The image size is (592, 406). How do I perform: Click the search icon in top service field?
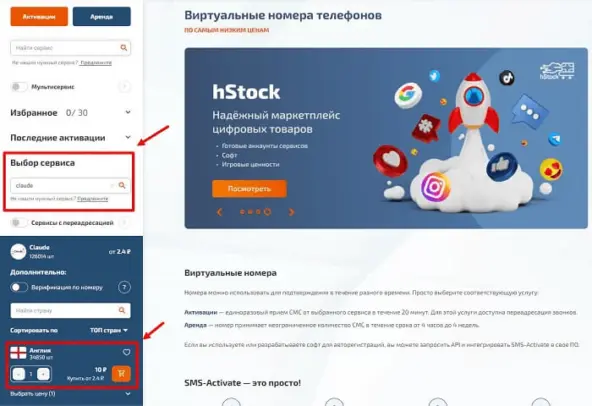[x=123, y=48]
